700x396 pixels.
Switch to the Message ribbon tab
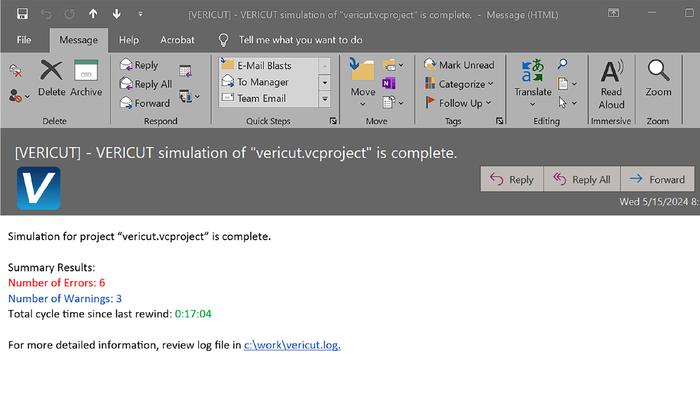tap(79, 40)
